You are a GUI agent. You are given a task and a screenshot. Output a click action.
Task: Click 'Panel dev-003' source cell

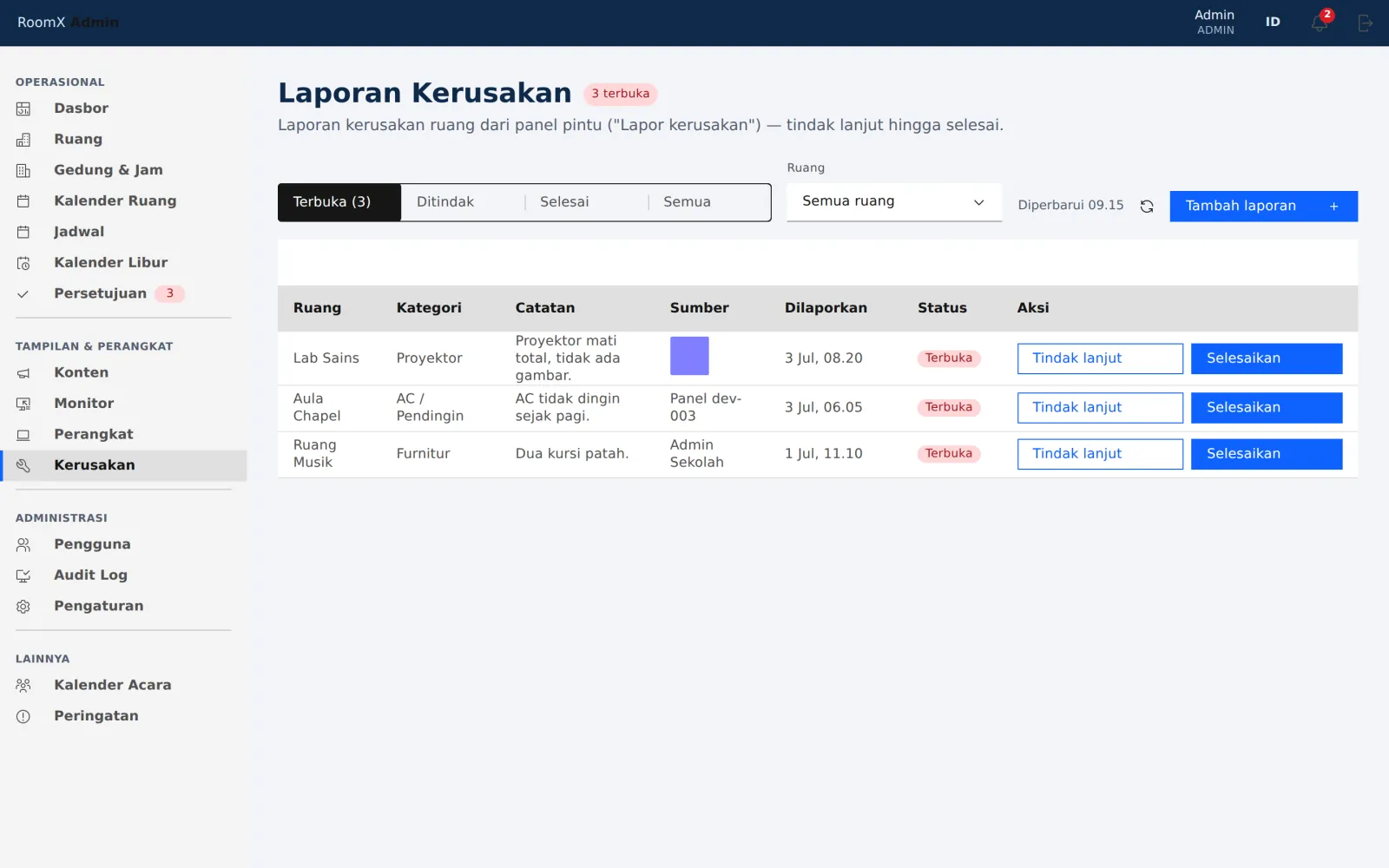[x=706, y=408]
